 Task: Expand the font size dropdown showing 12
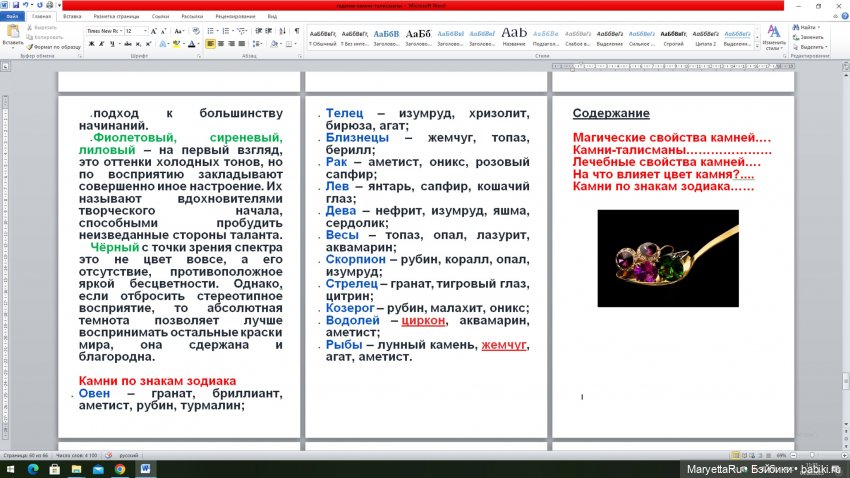146,31
